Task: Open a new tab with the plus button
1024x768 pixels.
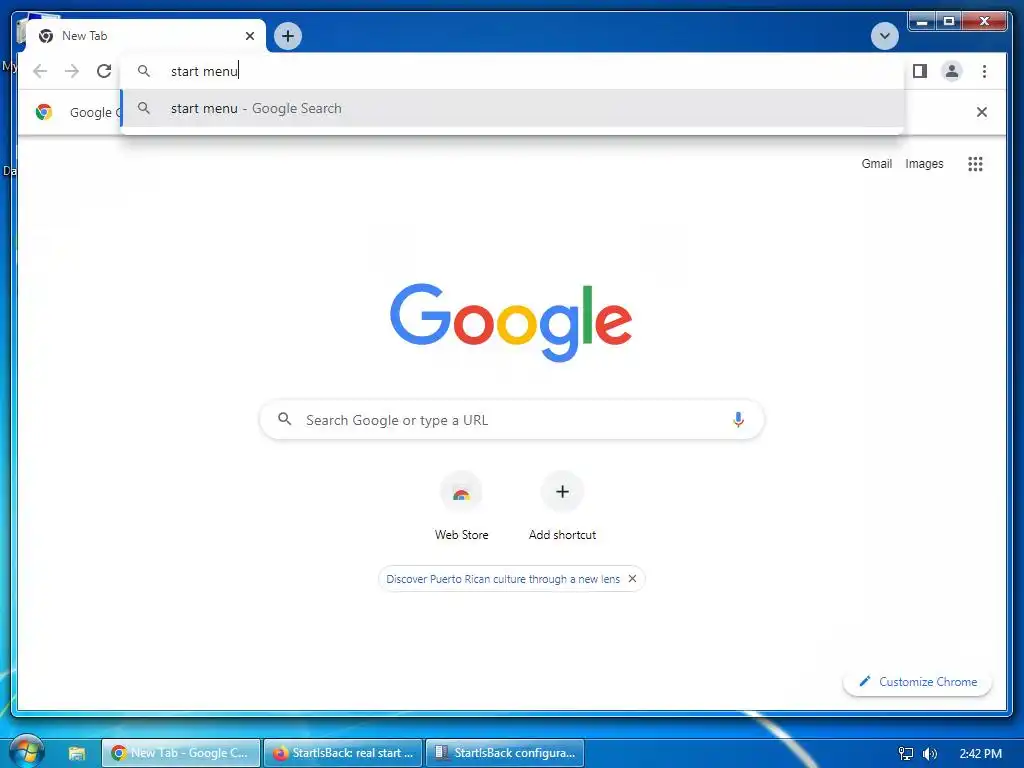Action: (x=288, y=36)
